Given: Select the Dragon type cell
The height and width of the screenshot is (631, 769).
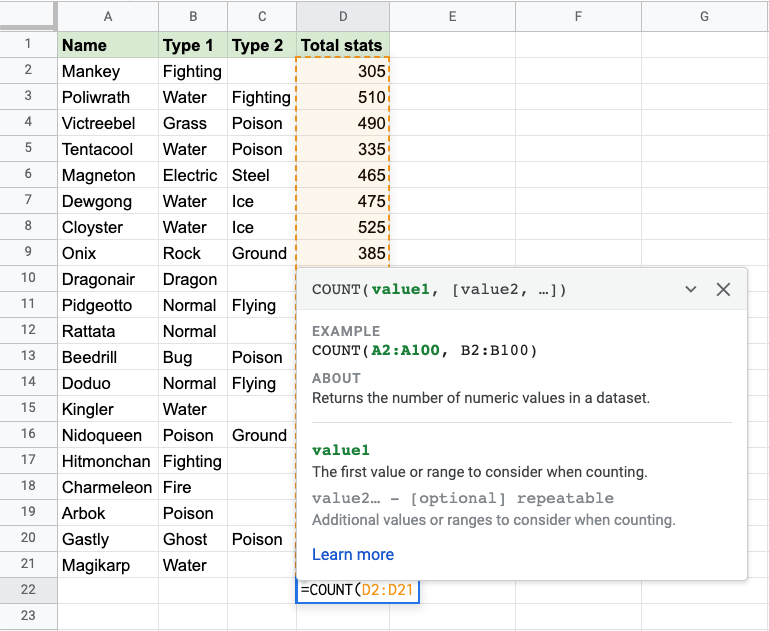Looking at the screenshot, I should [x=193, y=279].
